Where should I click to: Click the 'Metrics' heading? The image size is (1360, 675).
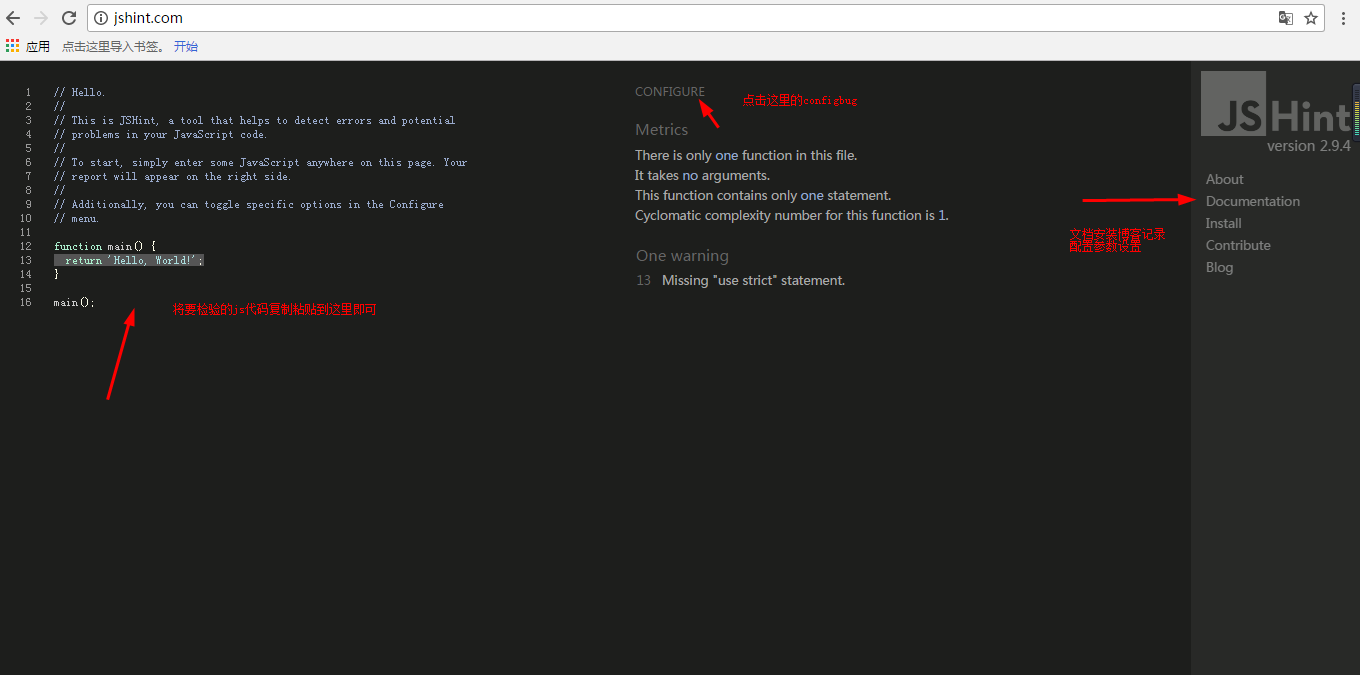click(x=662, y=129)
